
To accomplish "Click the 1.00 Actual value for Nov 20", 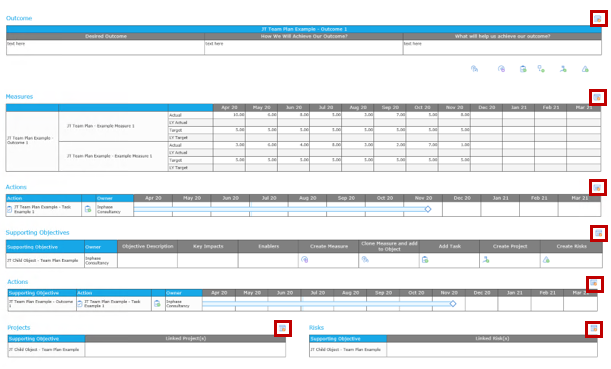I will 465,145.
